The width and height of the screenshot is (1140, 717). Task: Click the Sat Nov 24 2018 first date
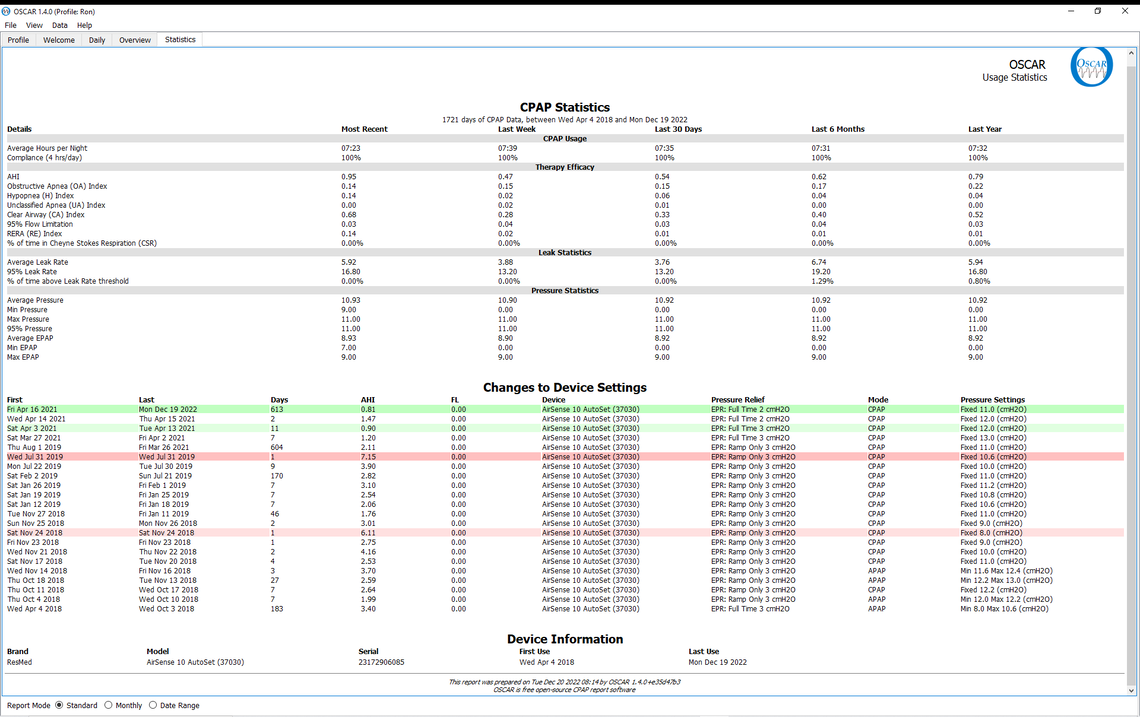coord(35,533)
